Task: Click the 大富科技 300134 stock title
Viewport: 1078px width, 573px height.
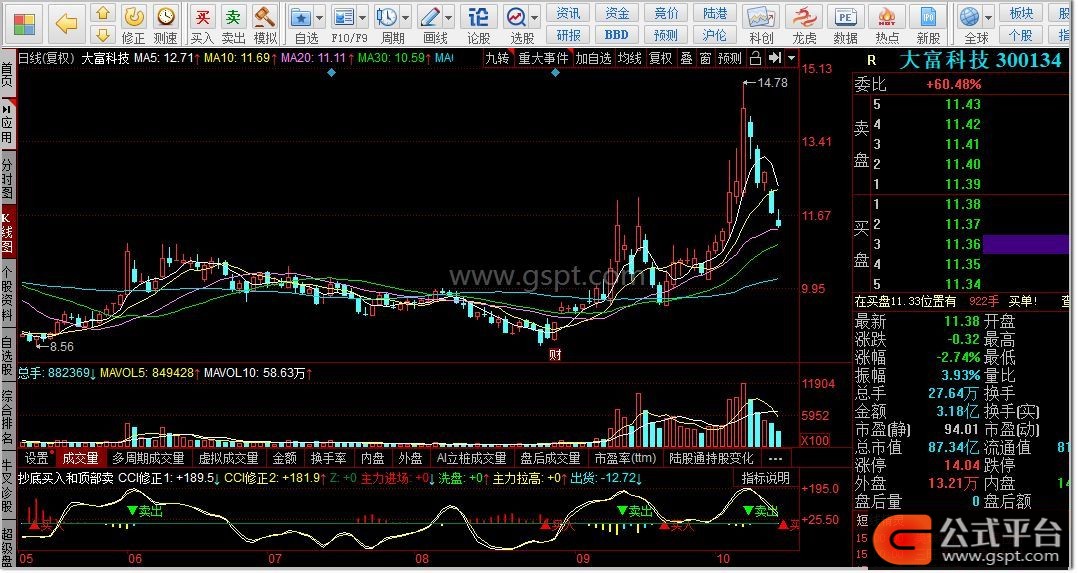Action: 980,61
